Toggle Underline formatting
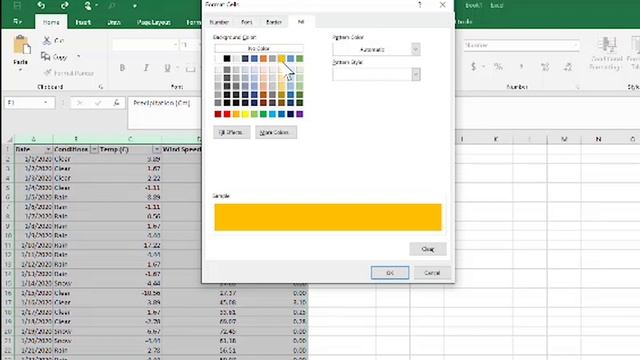Screen dimensions: 640x360 tap(167, 68)
